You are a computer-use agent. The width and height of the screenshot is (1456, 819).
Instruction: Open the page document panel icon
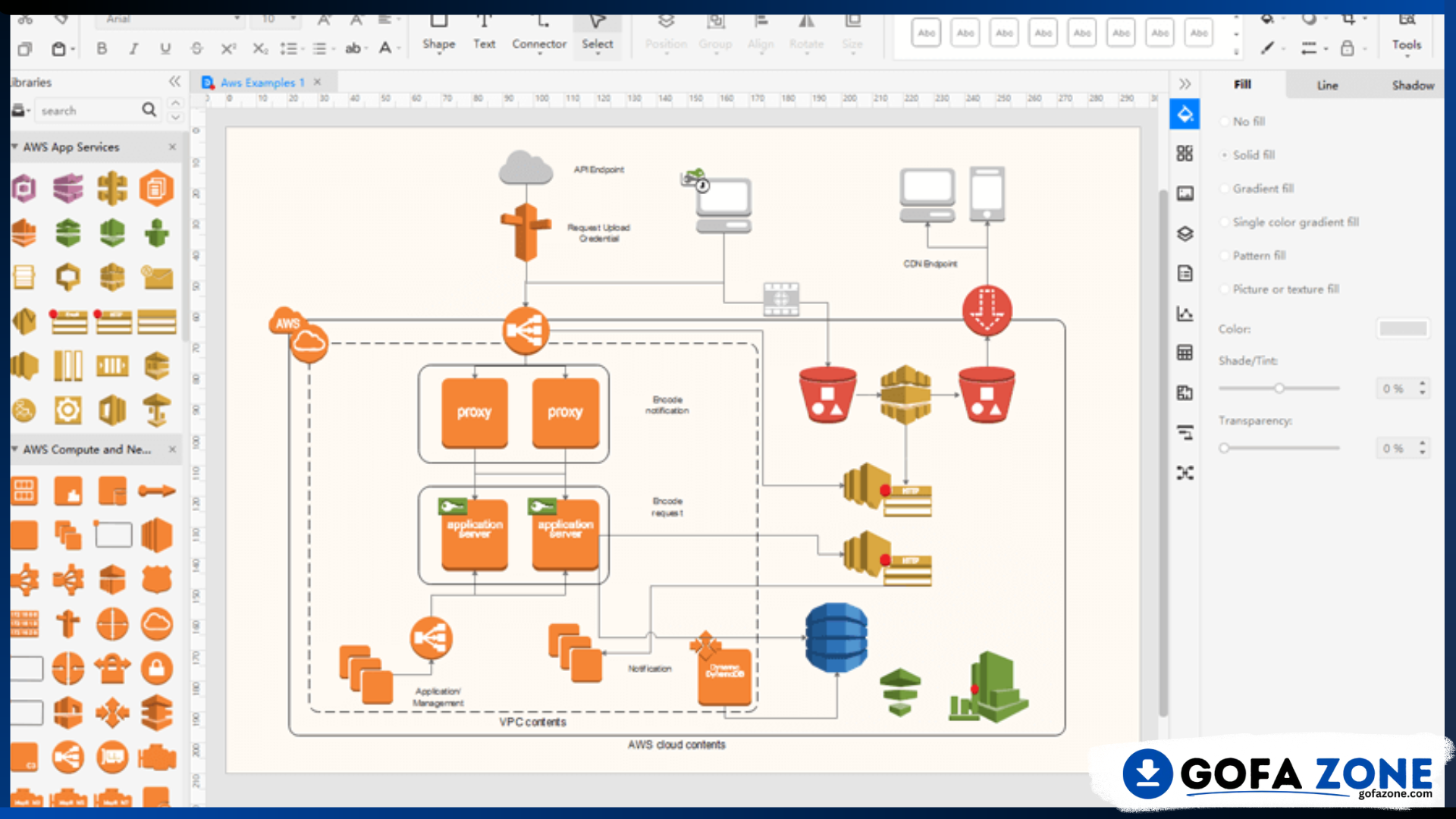click(1185, 273)
